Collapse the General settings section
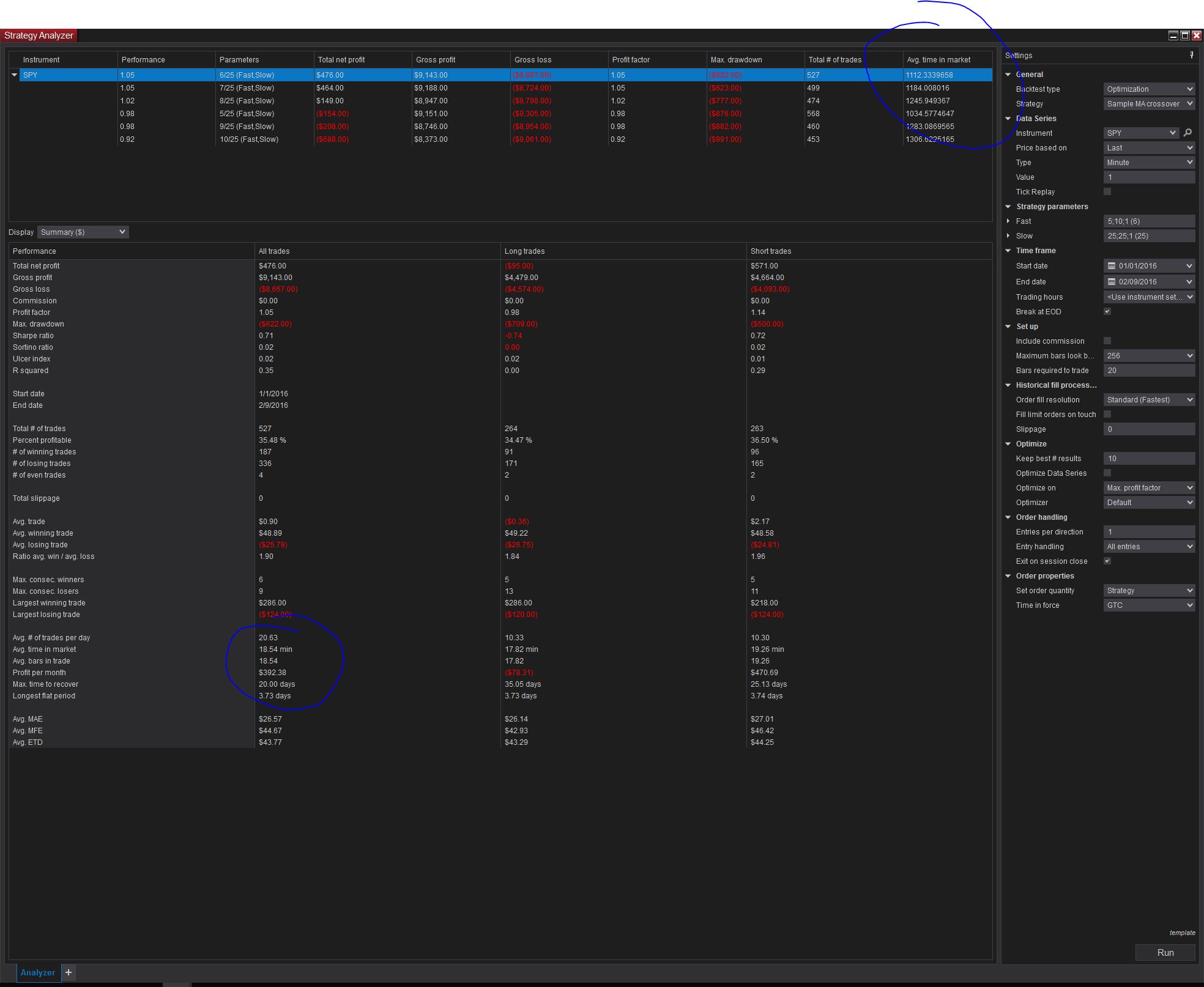The image size is (1204, 987). [1008, 75]
